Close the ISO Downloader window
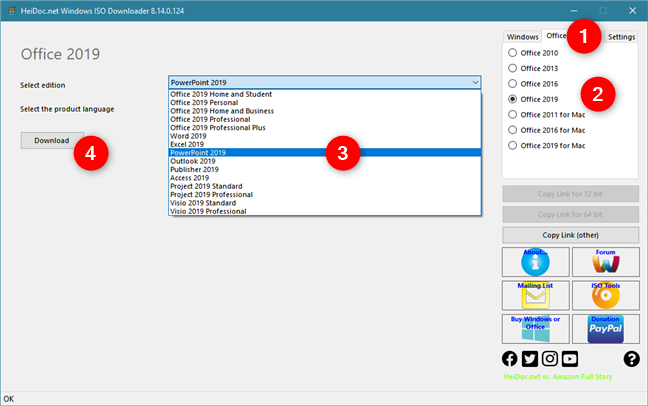 [x=632, y=11]
